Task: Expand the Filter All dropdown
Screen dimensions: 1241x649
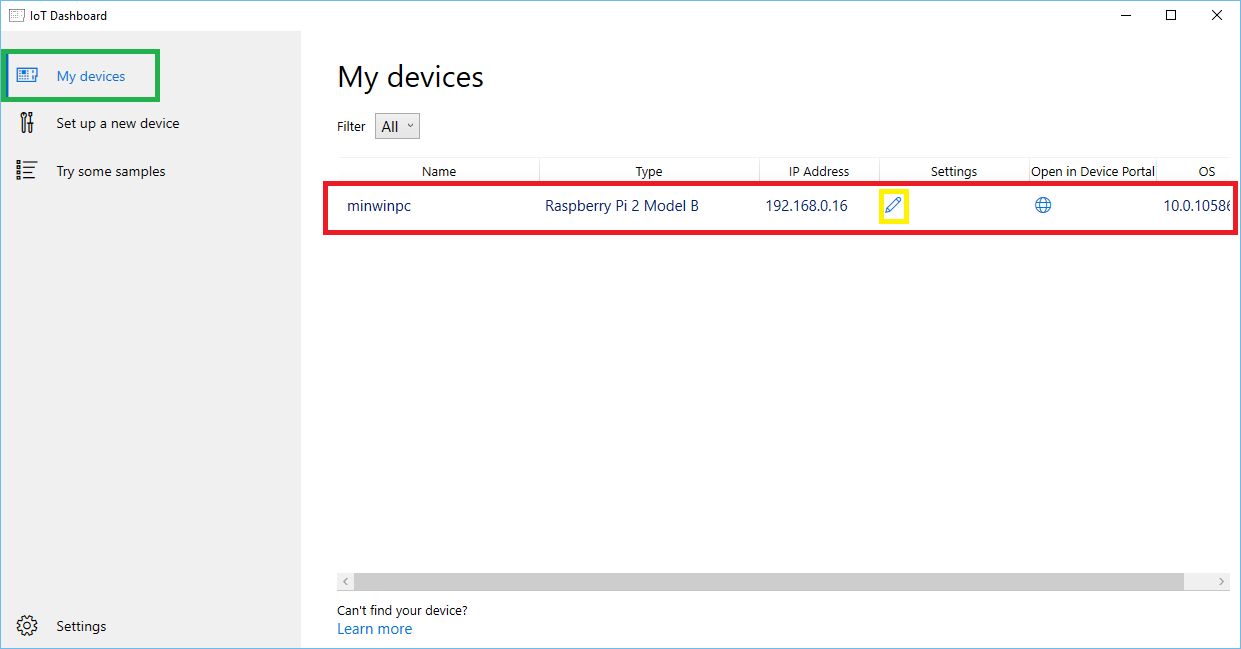Action: click(397, 126)
